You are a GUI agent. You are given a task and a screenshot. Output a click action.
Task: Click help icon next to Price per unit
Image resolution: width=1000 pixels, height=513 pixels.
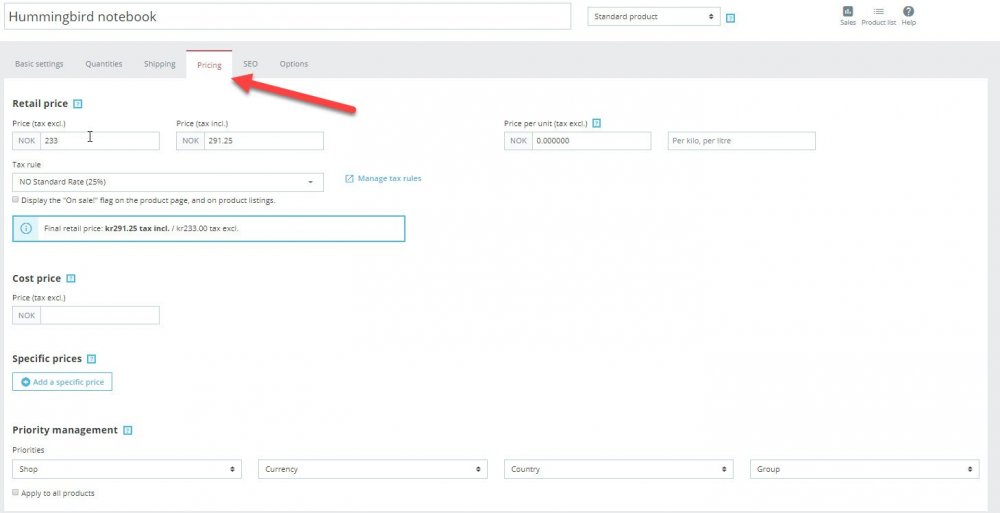coord(596,123)
